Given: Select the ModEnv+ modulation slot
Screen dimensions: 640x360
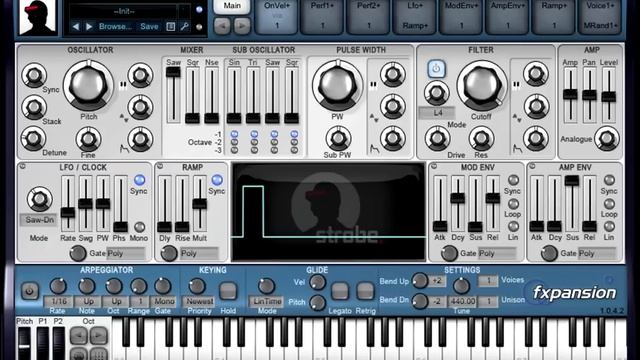Looking at the screenshot, I should pyautogui.click(x=462, y=16).
